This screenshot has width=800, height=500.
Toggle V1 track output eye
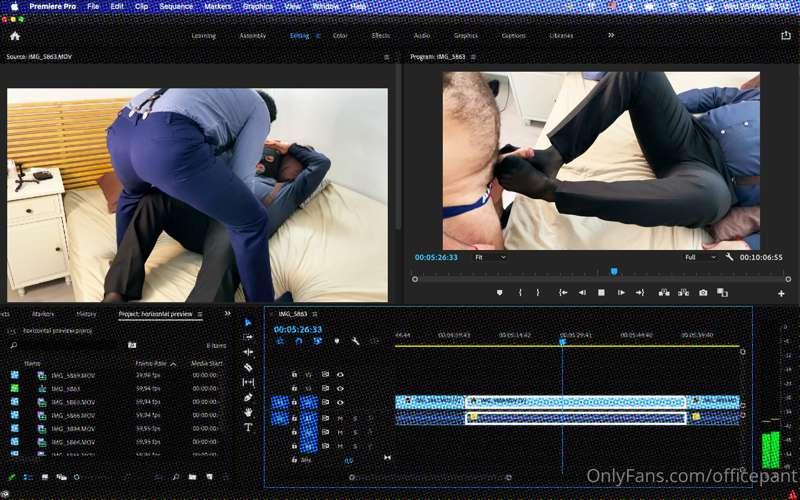point(340,403)
